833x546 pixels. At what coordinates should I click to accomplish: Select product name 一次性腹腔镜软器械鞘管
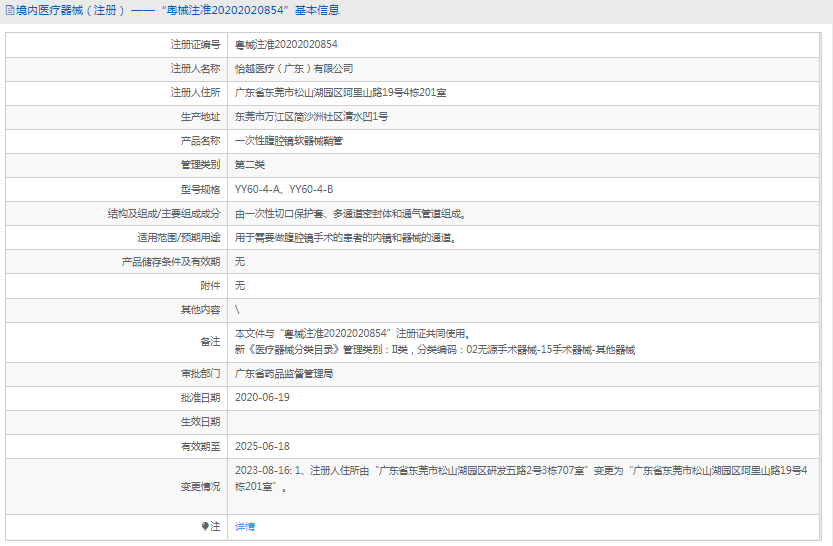tap(289, 141)
